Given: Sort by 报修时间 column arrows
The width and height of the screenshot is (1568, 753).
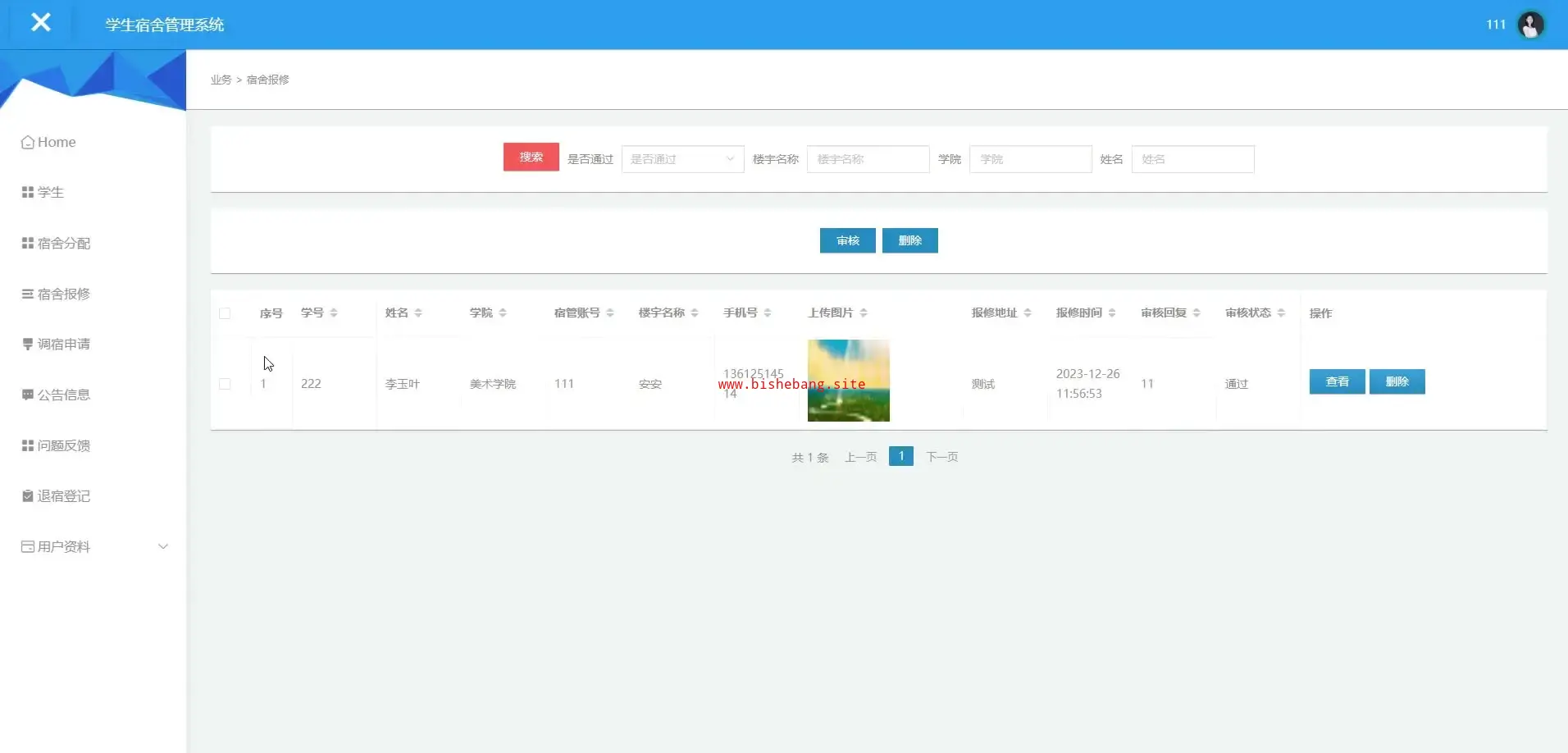Looking at the screenshot, I should coord(1112,313).
